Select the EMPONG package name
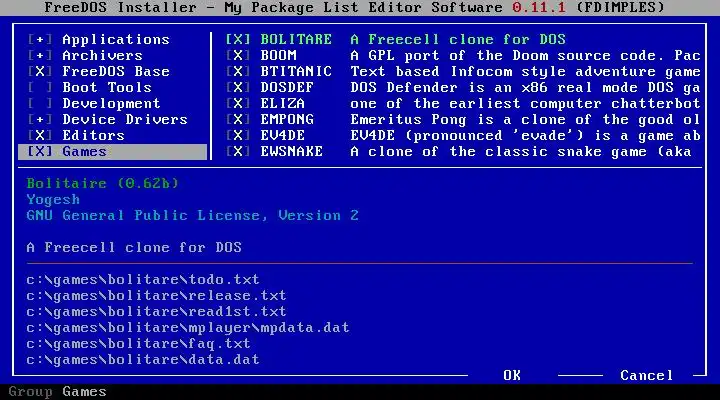720x400 pixels. [x=287, y=119]
